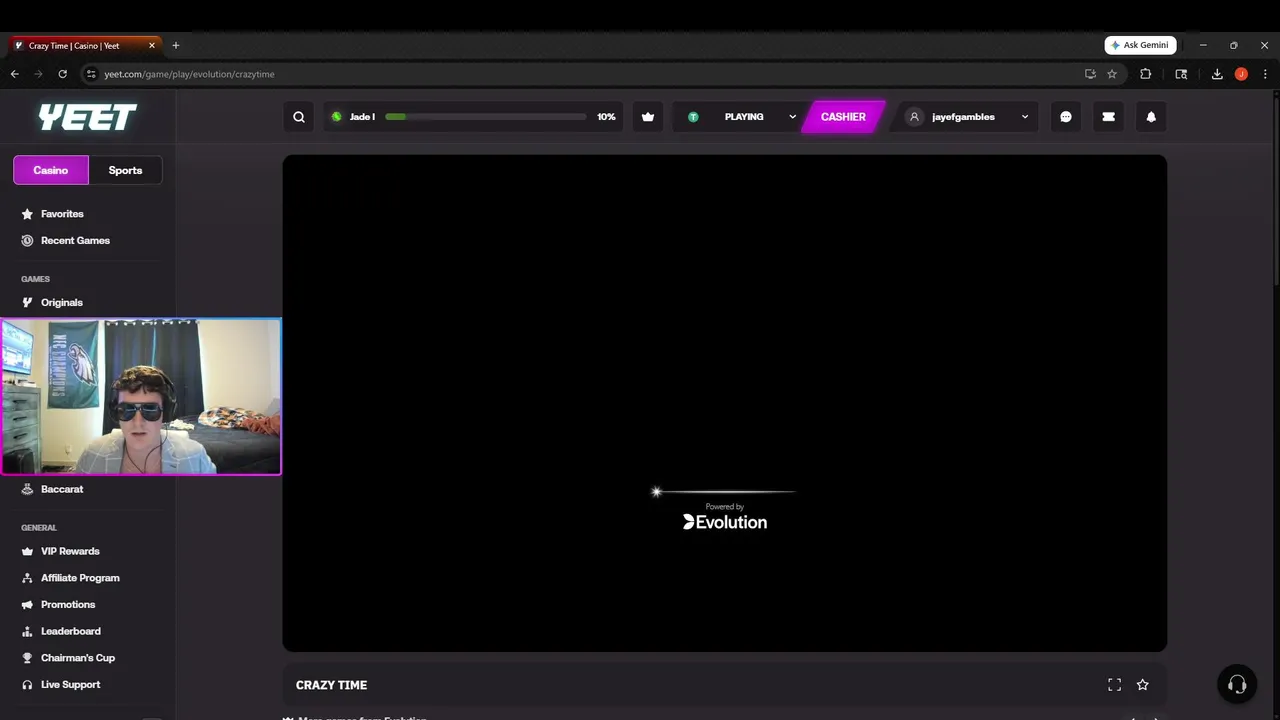
Task: Go back in browser history
Action: [x=14, y=74]
